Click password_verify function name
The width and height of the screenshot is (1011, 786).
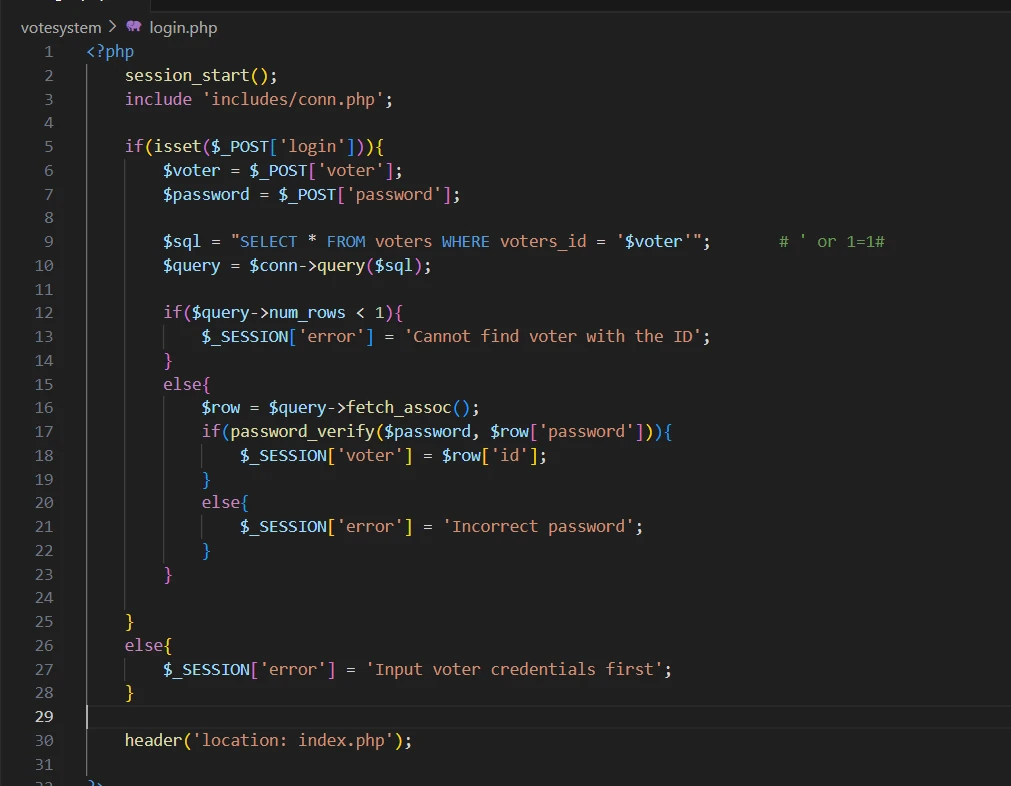(302, 431)
